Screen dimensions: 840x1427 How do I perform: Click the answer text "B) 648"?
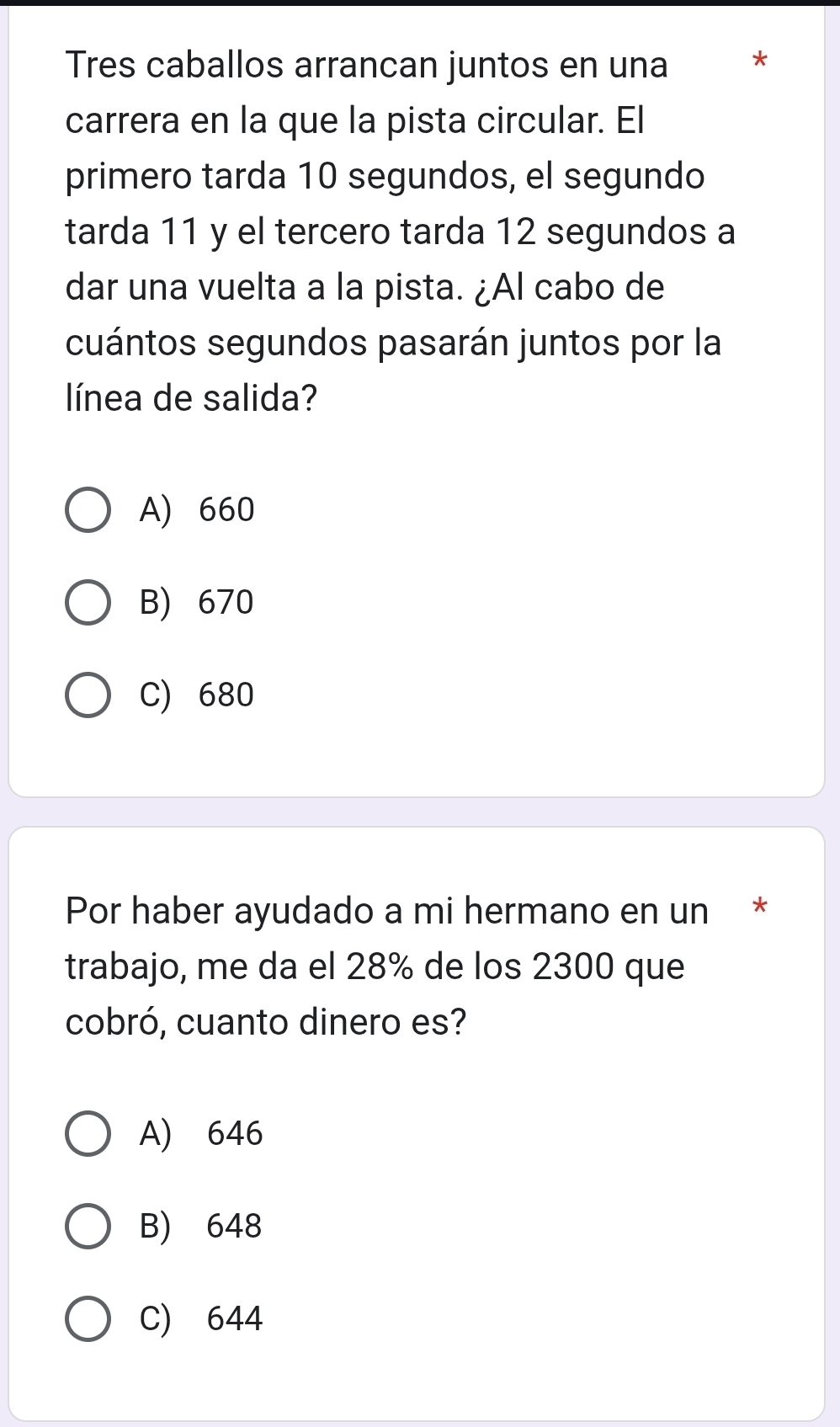point(202,1227)
